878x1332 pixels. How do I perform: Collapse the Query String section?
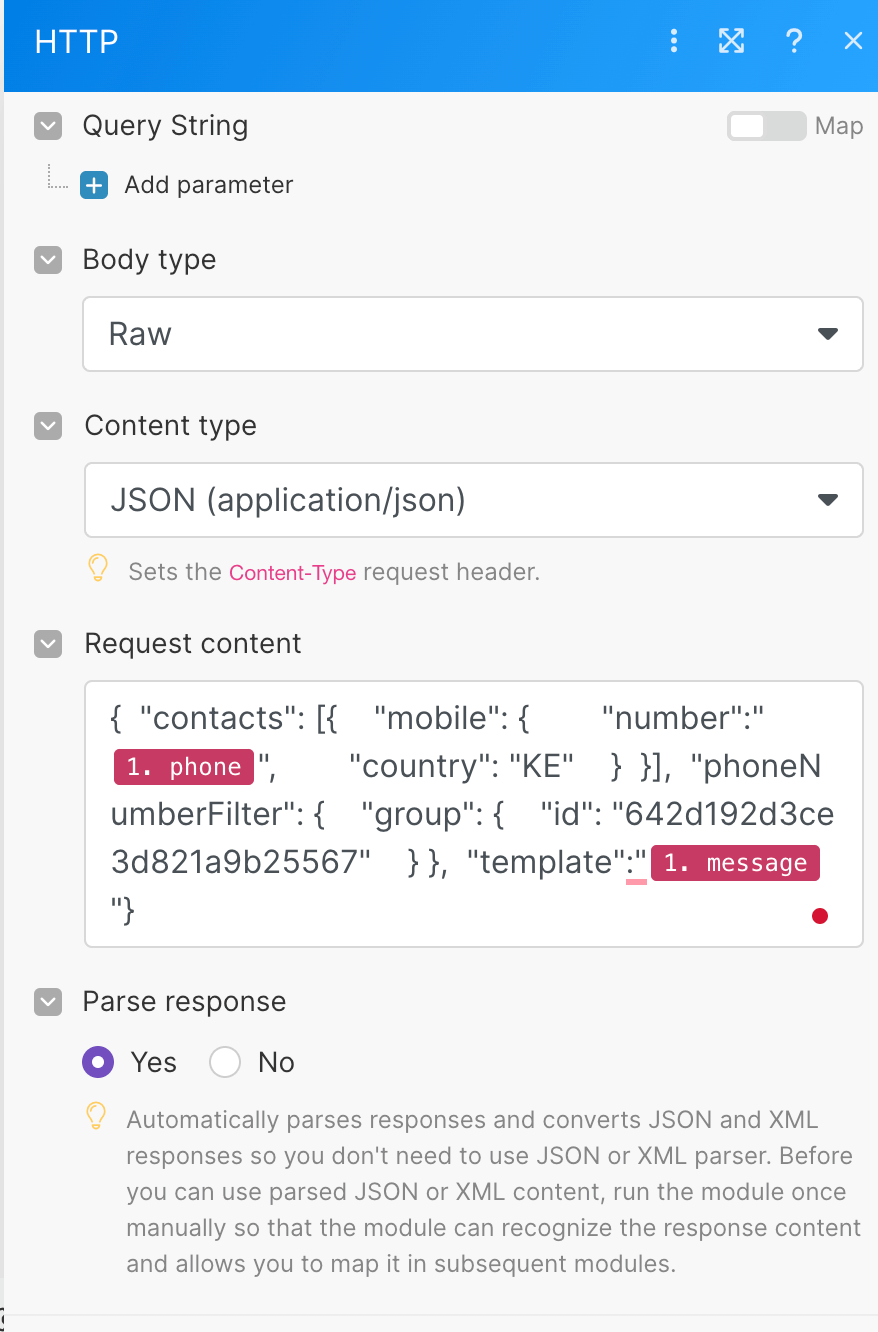click(48, 126)
